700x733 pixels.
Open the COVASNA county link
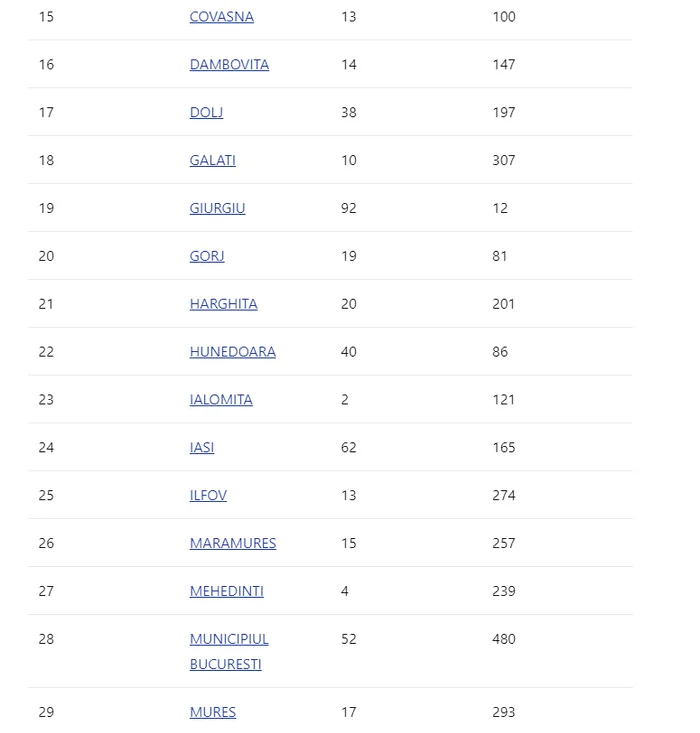221,17
